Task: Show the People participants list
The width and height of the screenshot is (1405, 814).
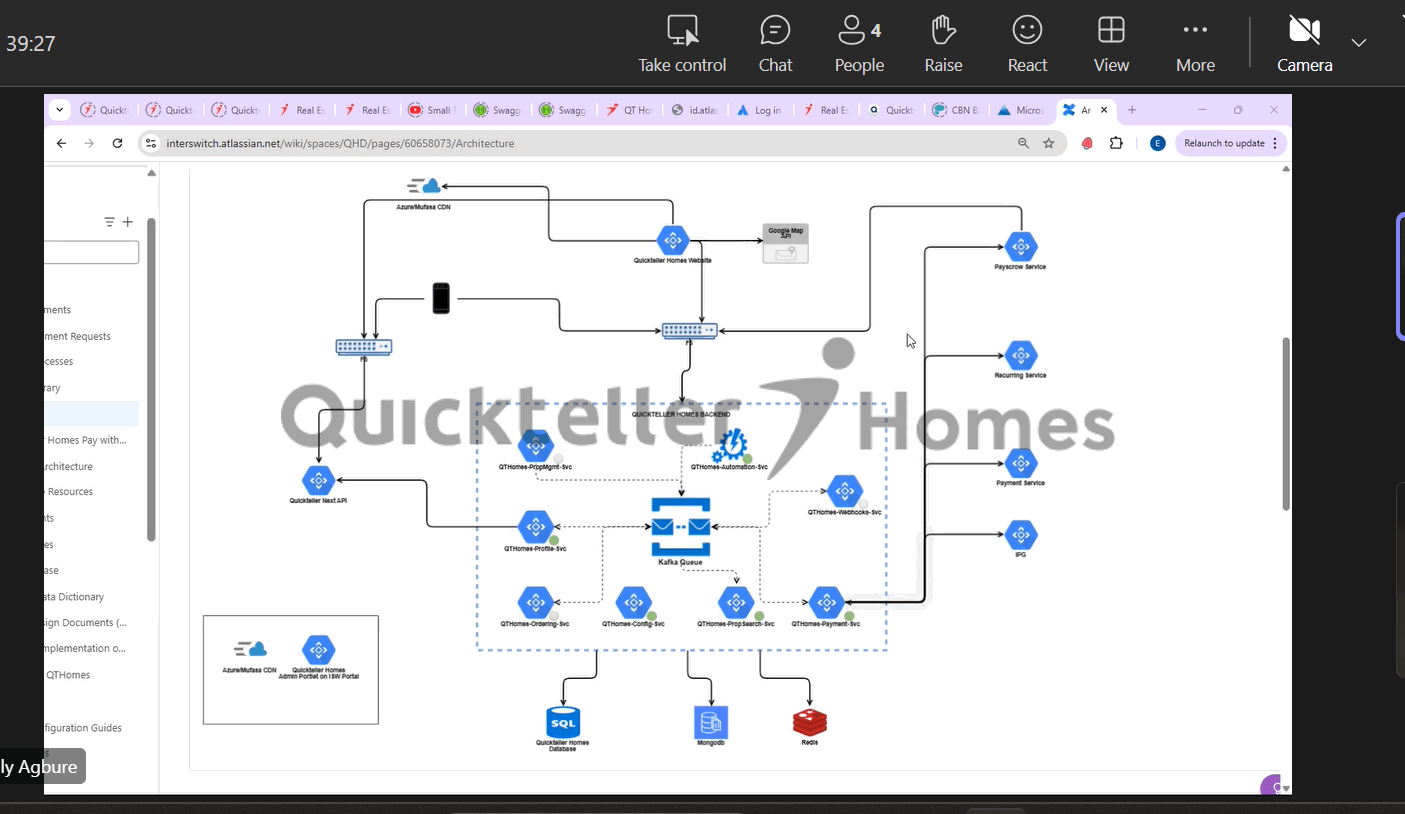Action: (x=859, y=44)
